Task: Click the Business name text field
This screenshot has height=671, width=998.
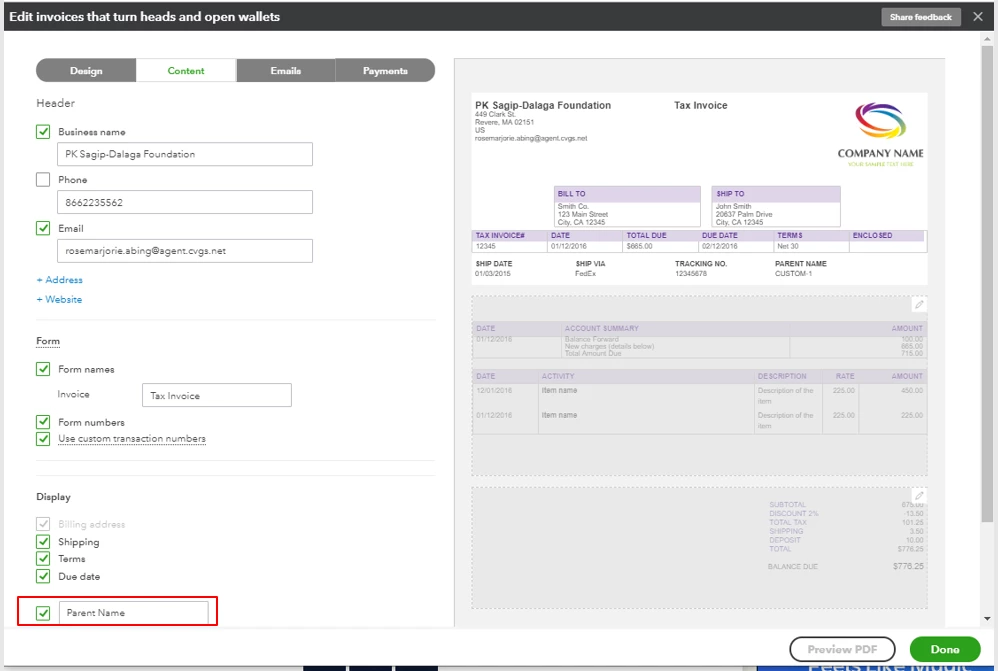Action: click(185, 154)
